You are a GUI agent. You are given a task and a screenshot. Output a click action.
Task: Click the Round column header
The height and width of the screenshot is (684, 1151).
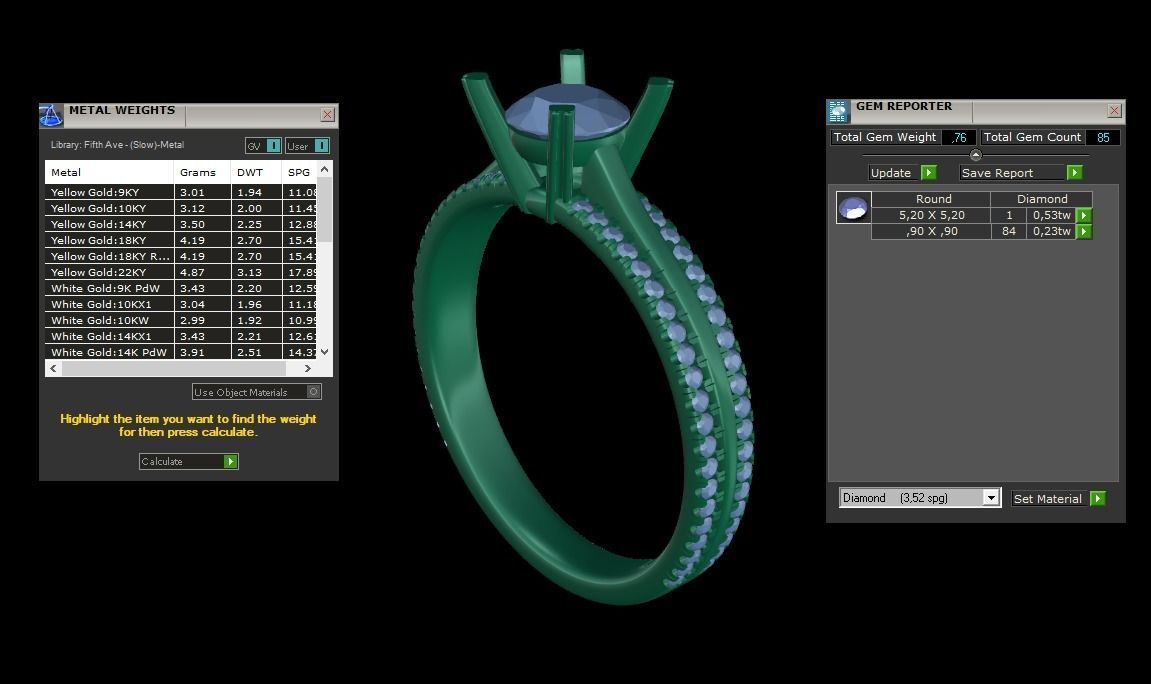tap(931, 199)
